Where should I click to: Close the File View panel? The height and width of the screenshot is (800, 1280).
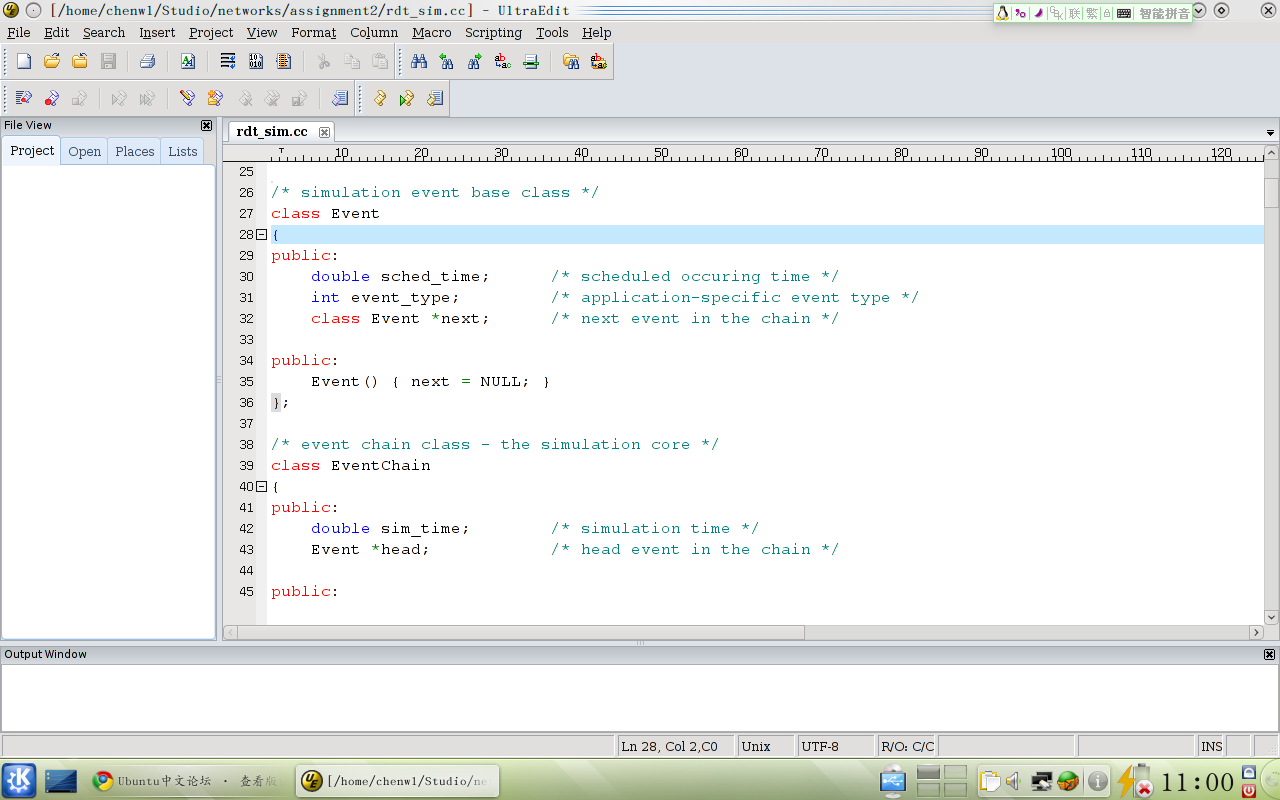(x=206, y=125)
